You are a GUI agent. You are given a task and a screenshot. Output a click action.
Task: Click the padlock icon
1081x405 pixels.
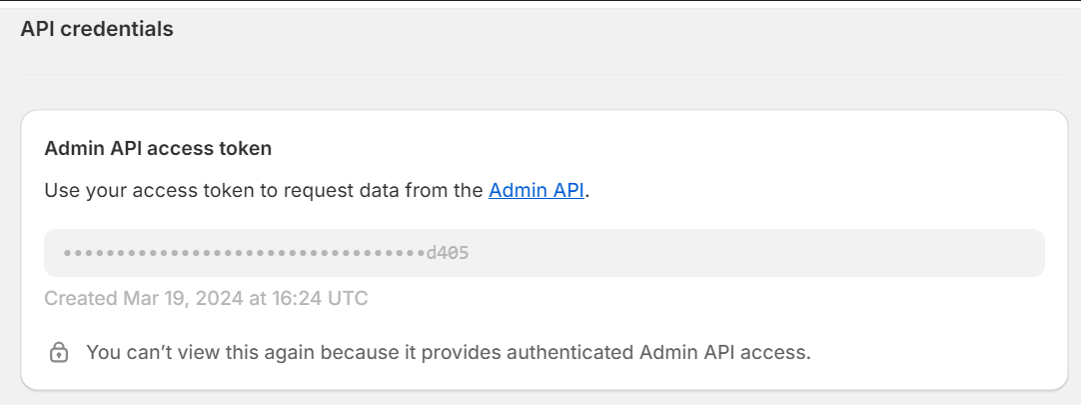[59, 353]
